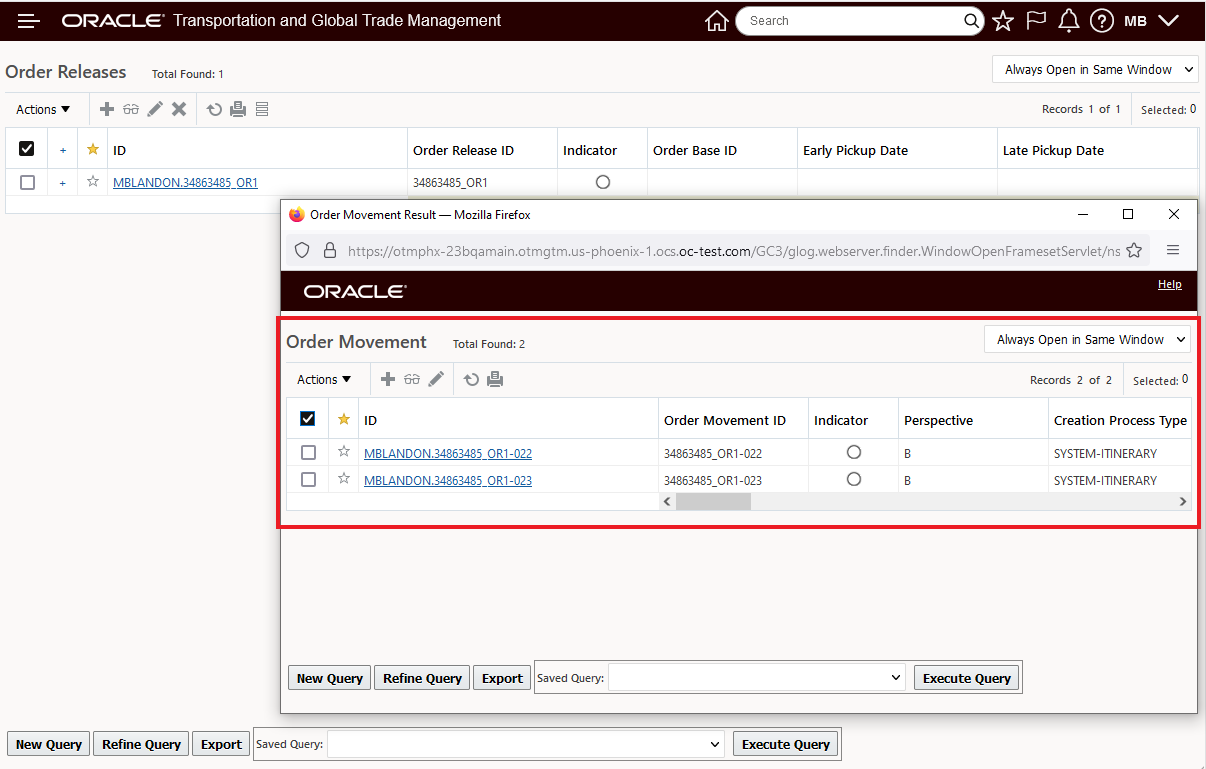
Task: Sort by Early Pickup Date column
Action: pyautogui.click(x=855, y=150)
